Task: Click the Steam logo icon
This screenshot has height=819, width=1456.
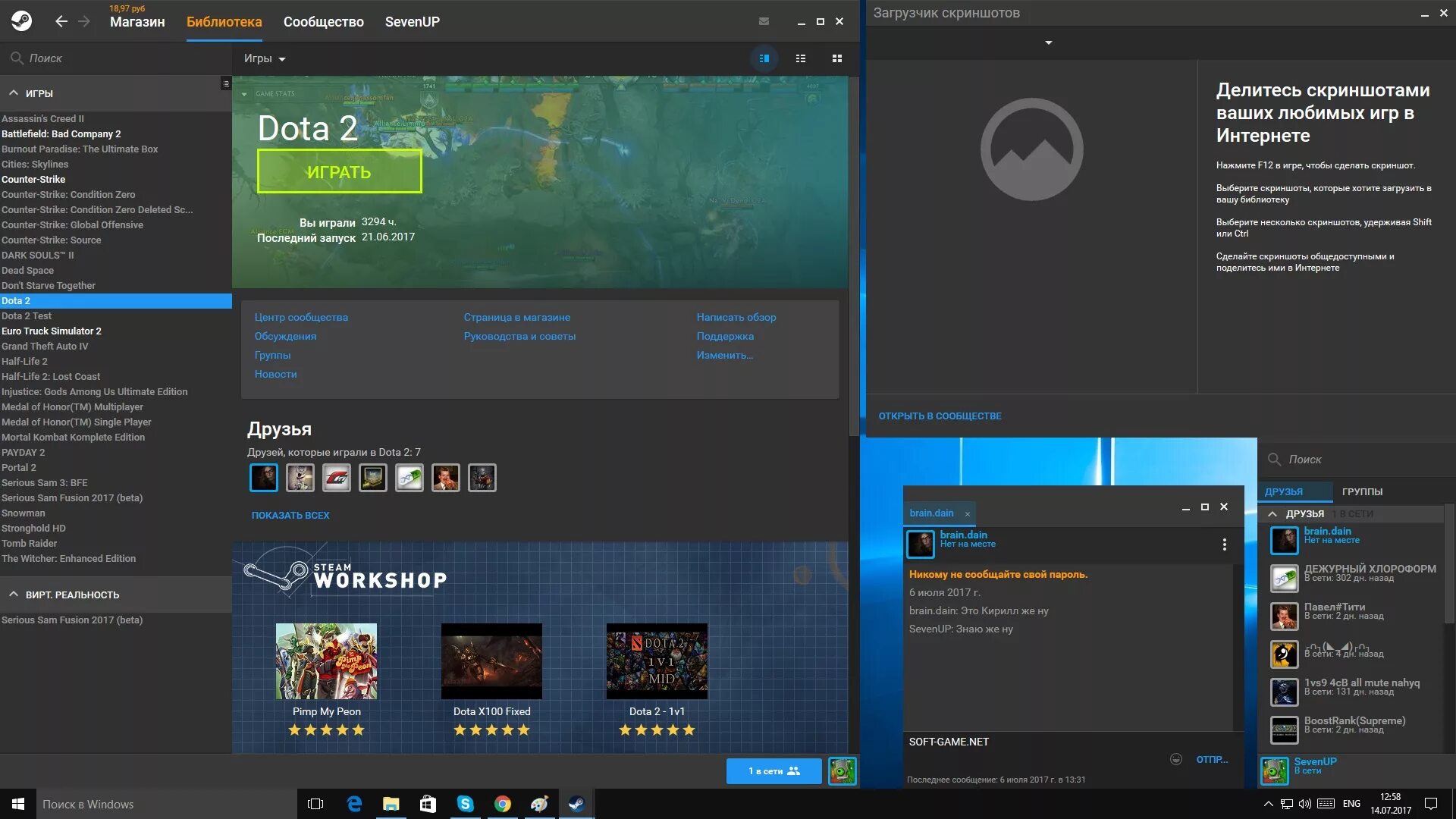Action: tap(21, 21)
